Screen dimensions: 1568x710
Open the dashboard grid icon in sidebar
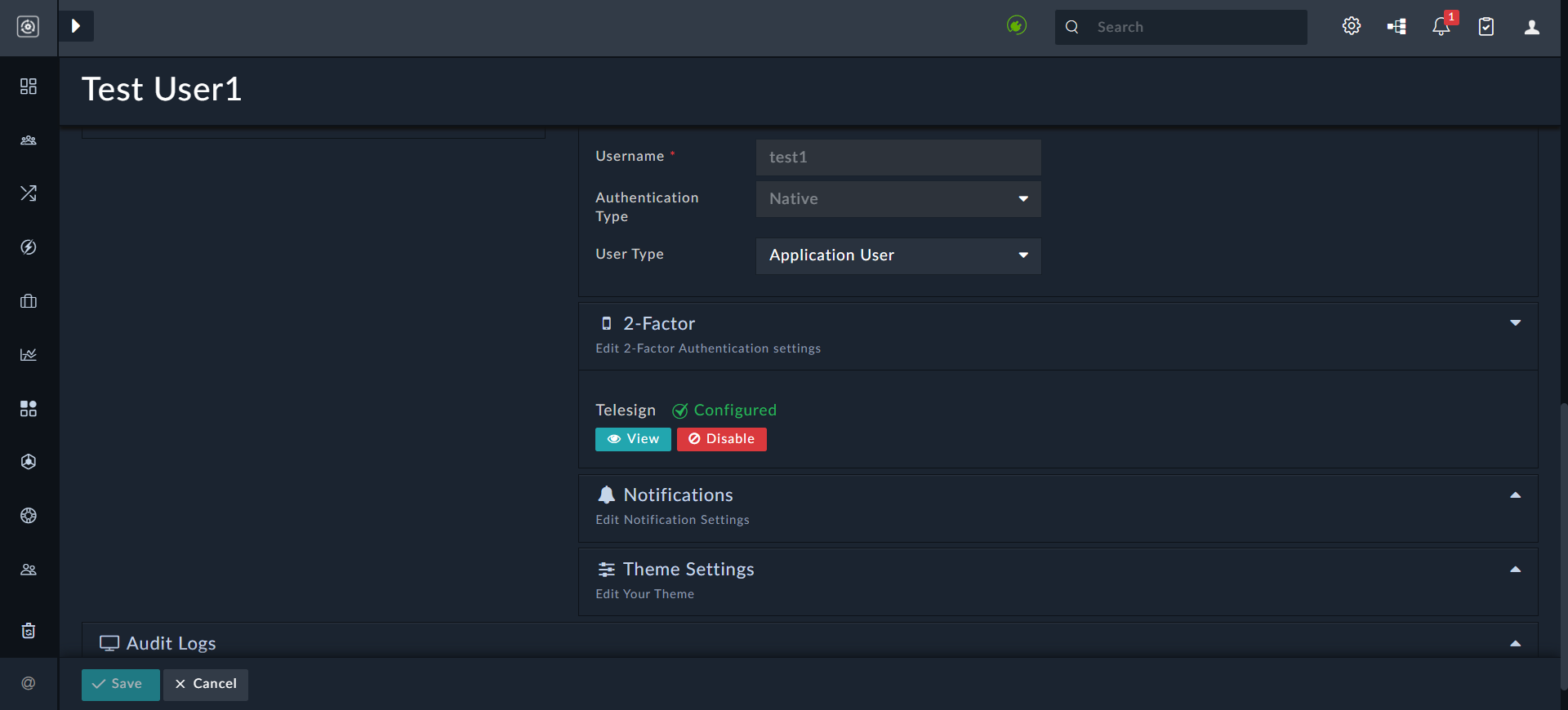coord(29,87)
